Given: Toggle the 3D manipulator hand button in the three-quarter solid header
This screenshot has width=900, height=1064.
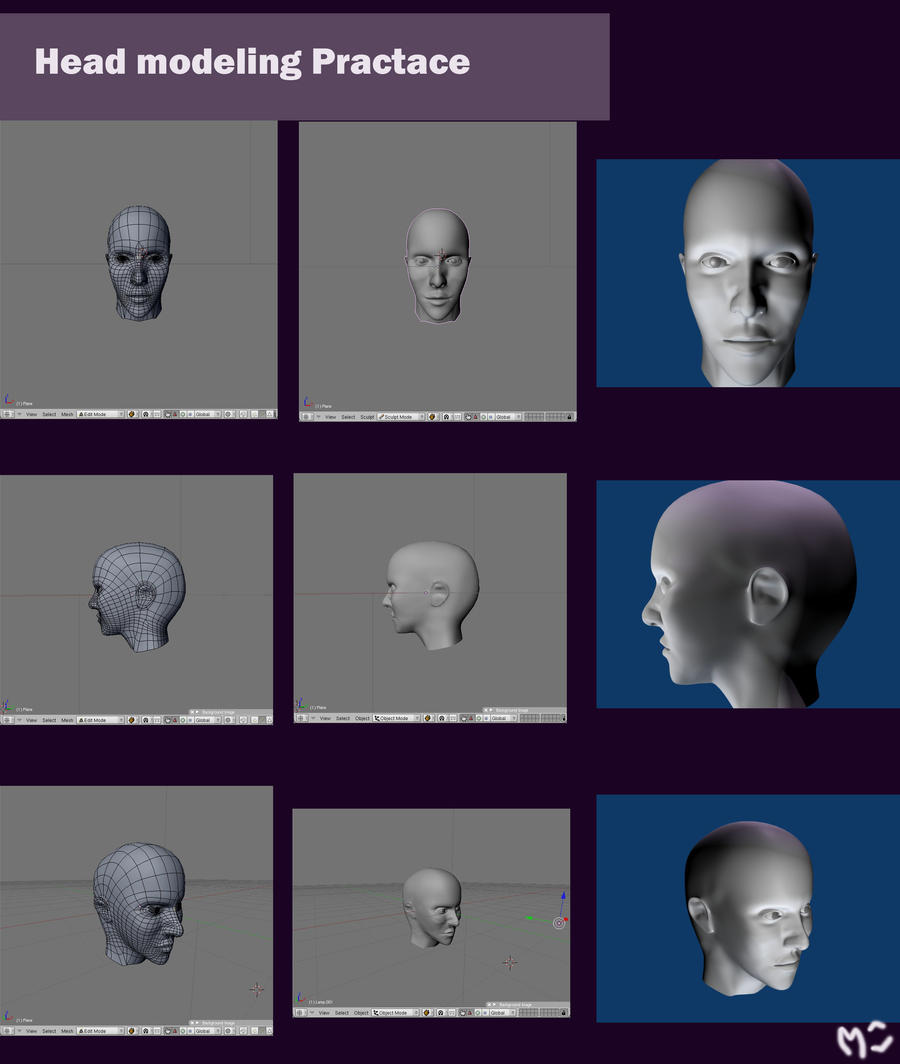Looking at the screenshot, I should pos(462,1012).
